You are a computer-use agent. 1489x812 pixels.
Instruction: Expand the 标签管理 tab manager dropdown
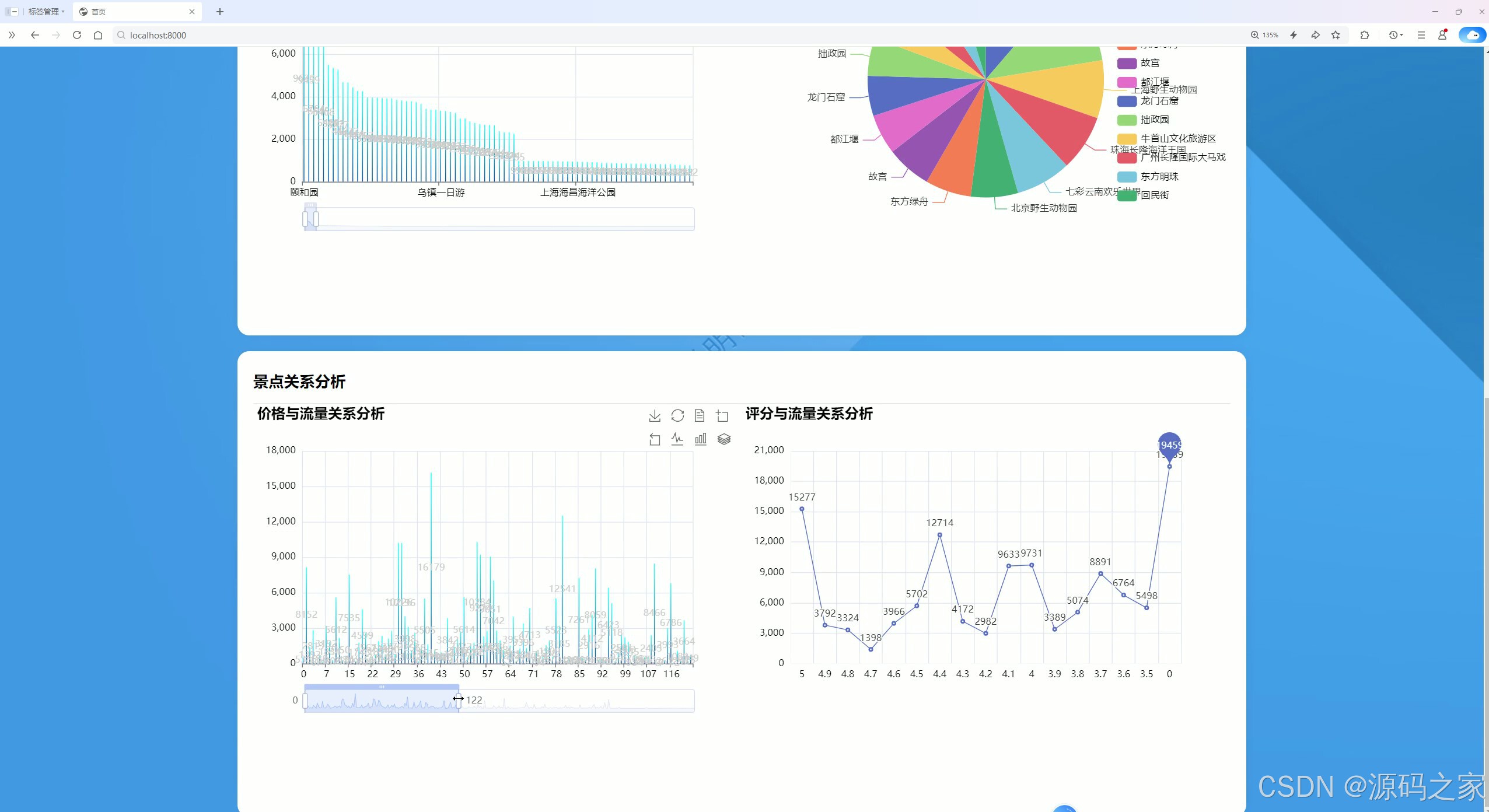coord(46,12)
